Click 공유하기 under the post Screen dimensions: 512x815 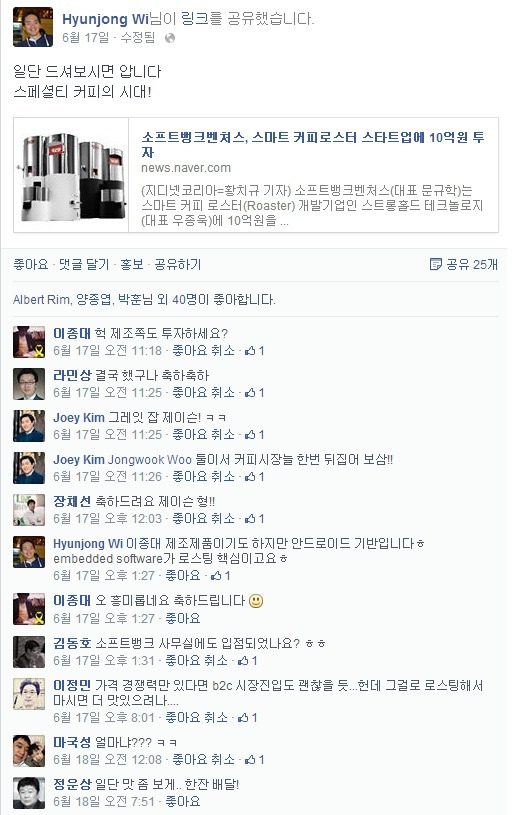(x=178, y=265)
